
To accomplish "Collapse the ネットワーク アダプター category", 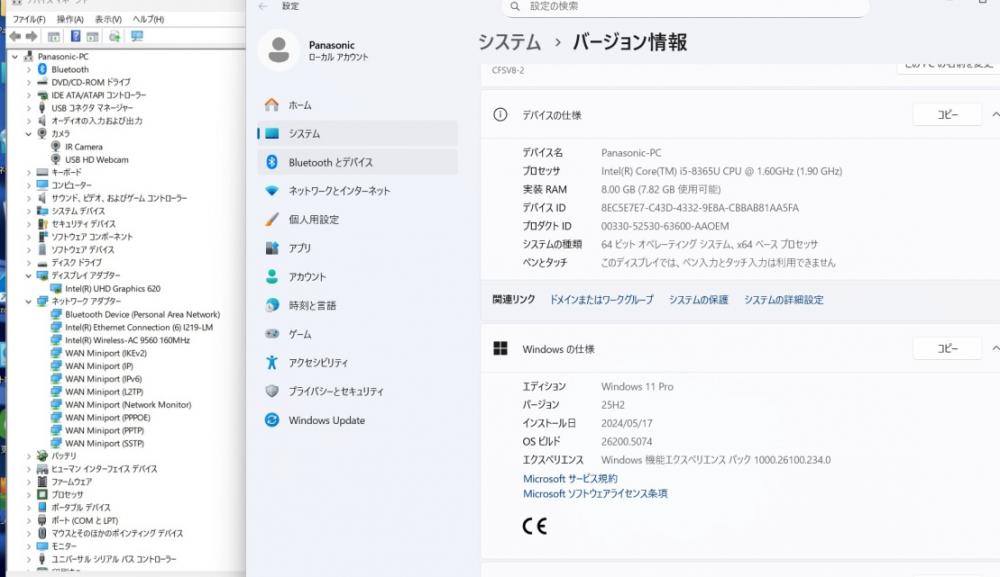I will click(29, 301).
